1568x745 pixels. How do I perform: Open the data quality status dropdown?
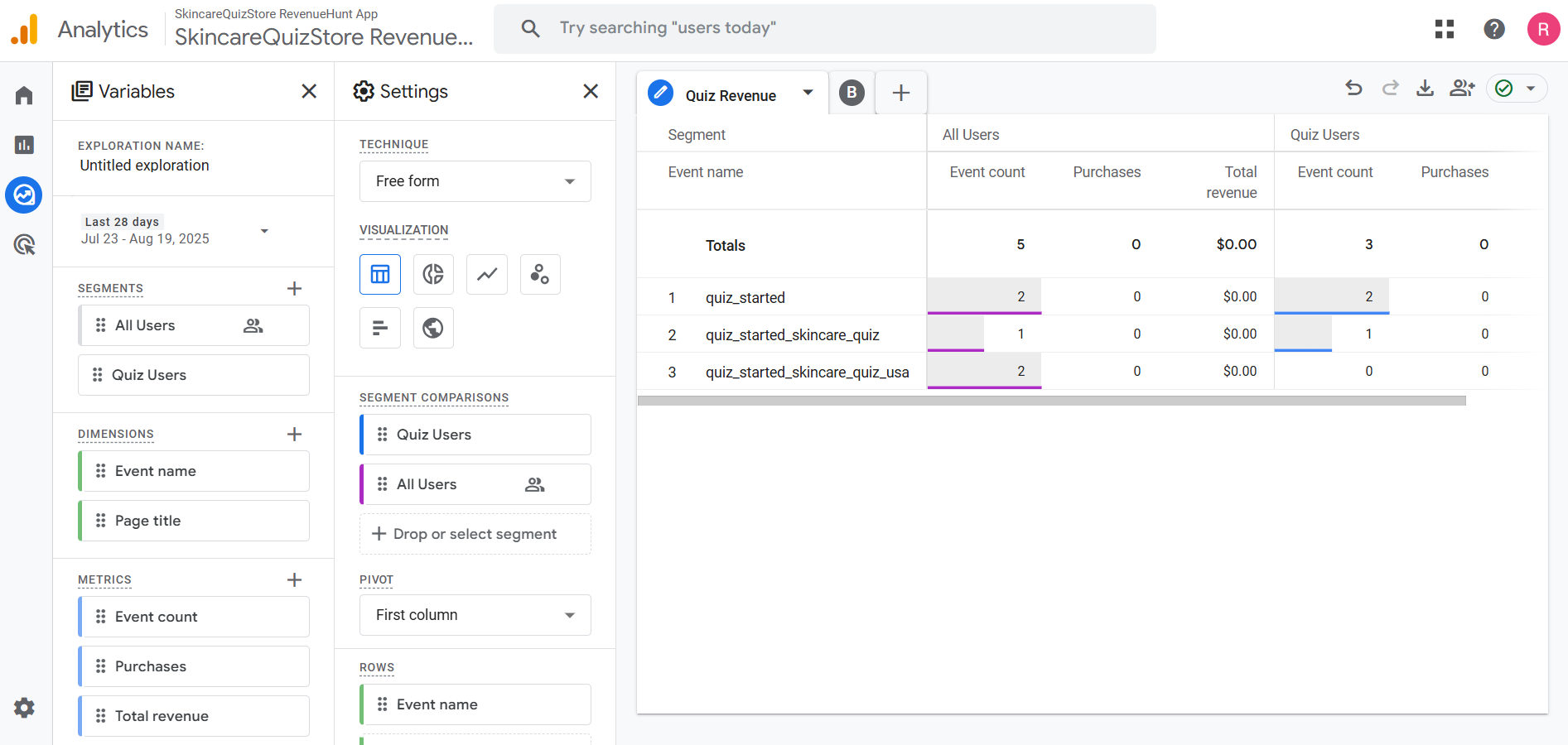[1517, 88]
